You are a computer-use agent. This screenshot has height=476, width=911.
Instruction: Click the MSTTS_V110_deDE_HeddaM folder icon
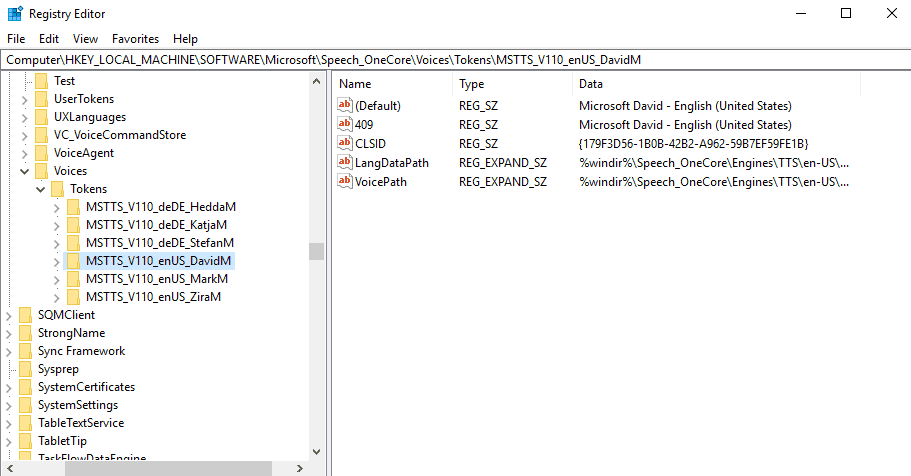73,207
